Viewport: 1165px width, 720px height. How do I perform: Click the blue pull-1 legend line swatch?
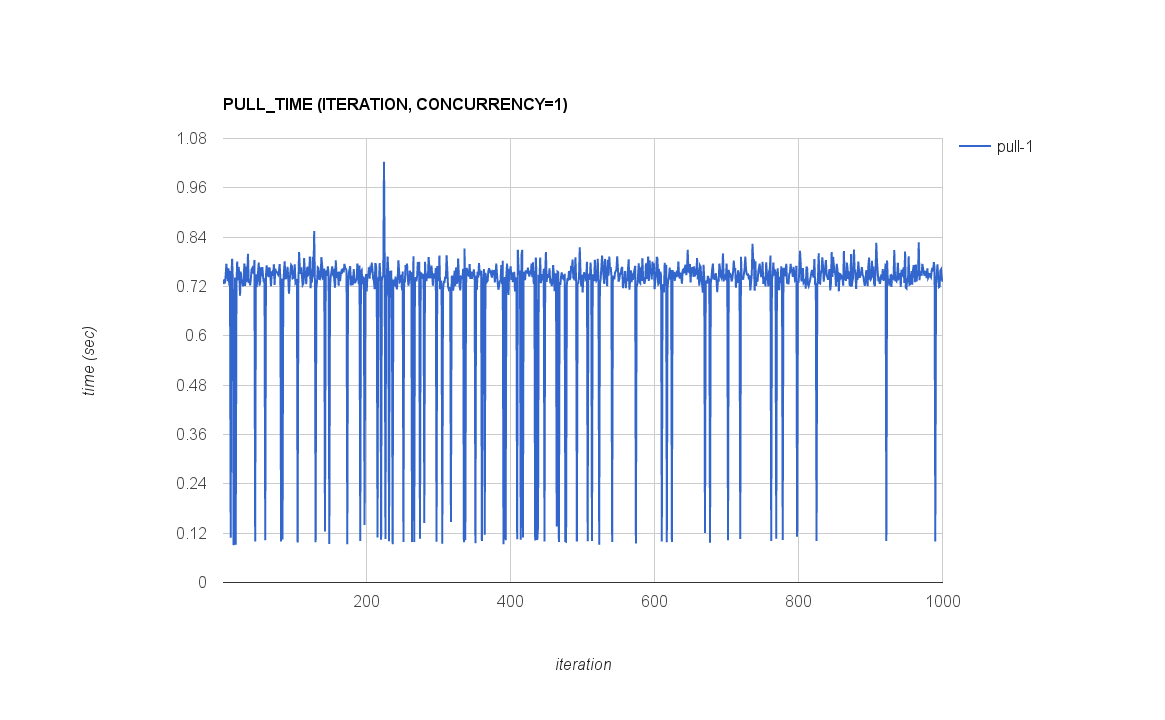tap(974, 147)
